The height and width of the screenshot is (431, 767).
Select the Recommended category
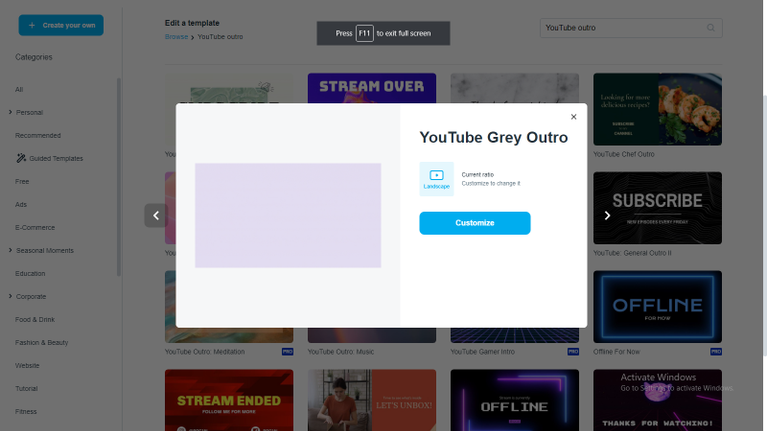pos(38,136)
